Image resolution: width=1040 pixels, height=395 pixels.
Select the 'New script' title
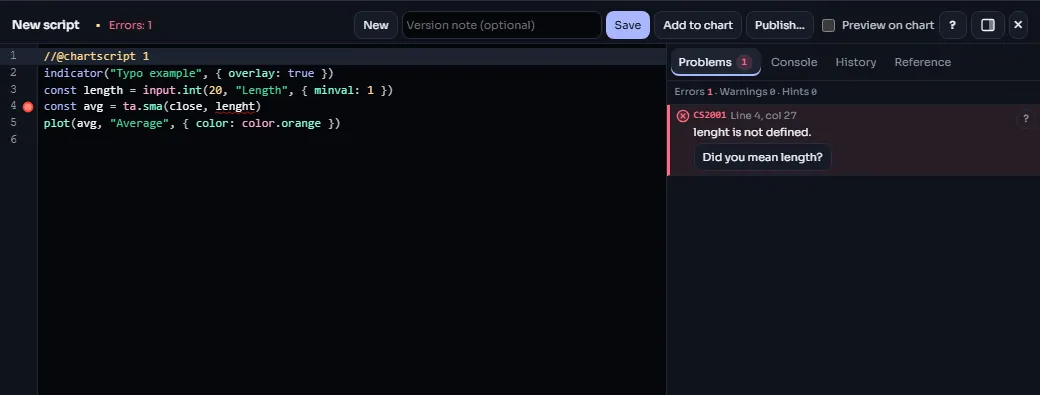(46, 25)
